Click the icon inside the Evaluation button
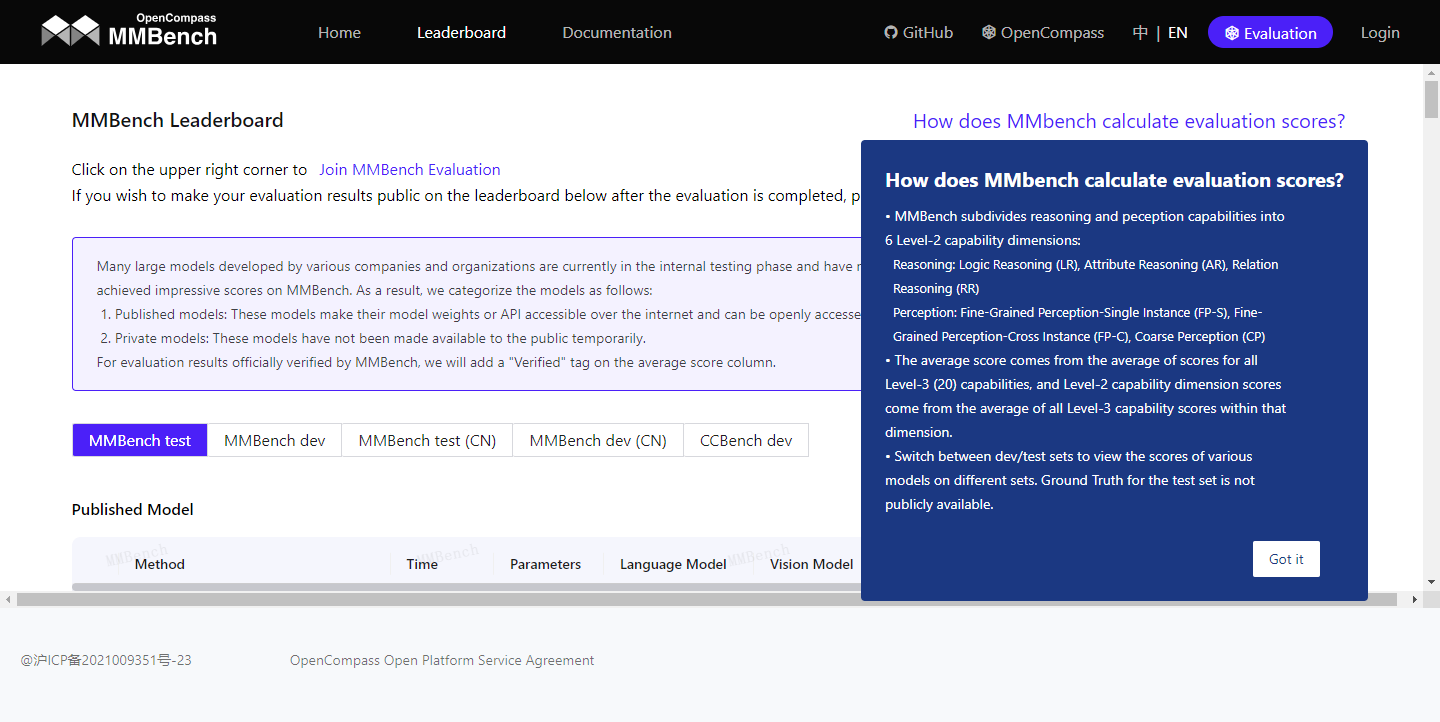This screenshot has width=1440, height=722. (1232, 33)
